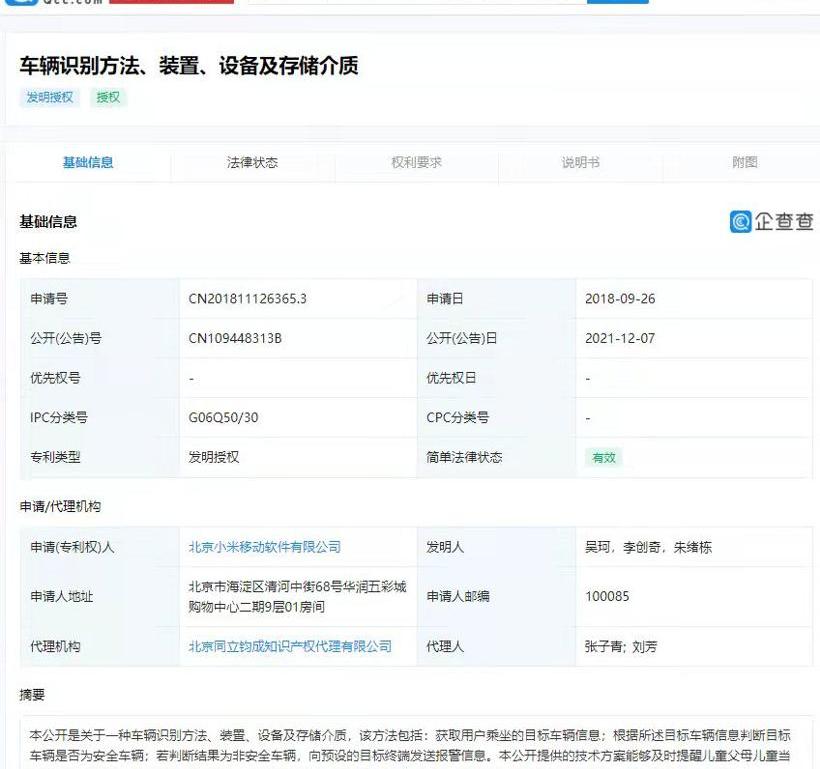Click the 简单法律状态 field label
The width and height of the screenshot is (820, 769).
[x=464, y=457]
